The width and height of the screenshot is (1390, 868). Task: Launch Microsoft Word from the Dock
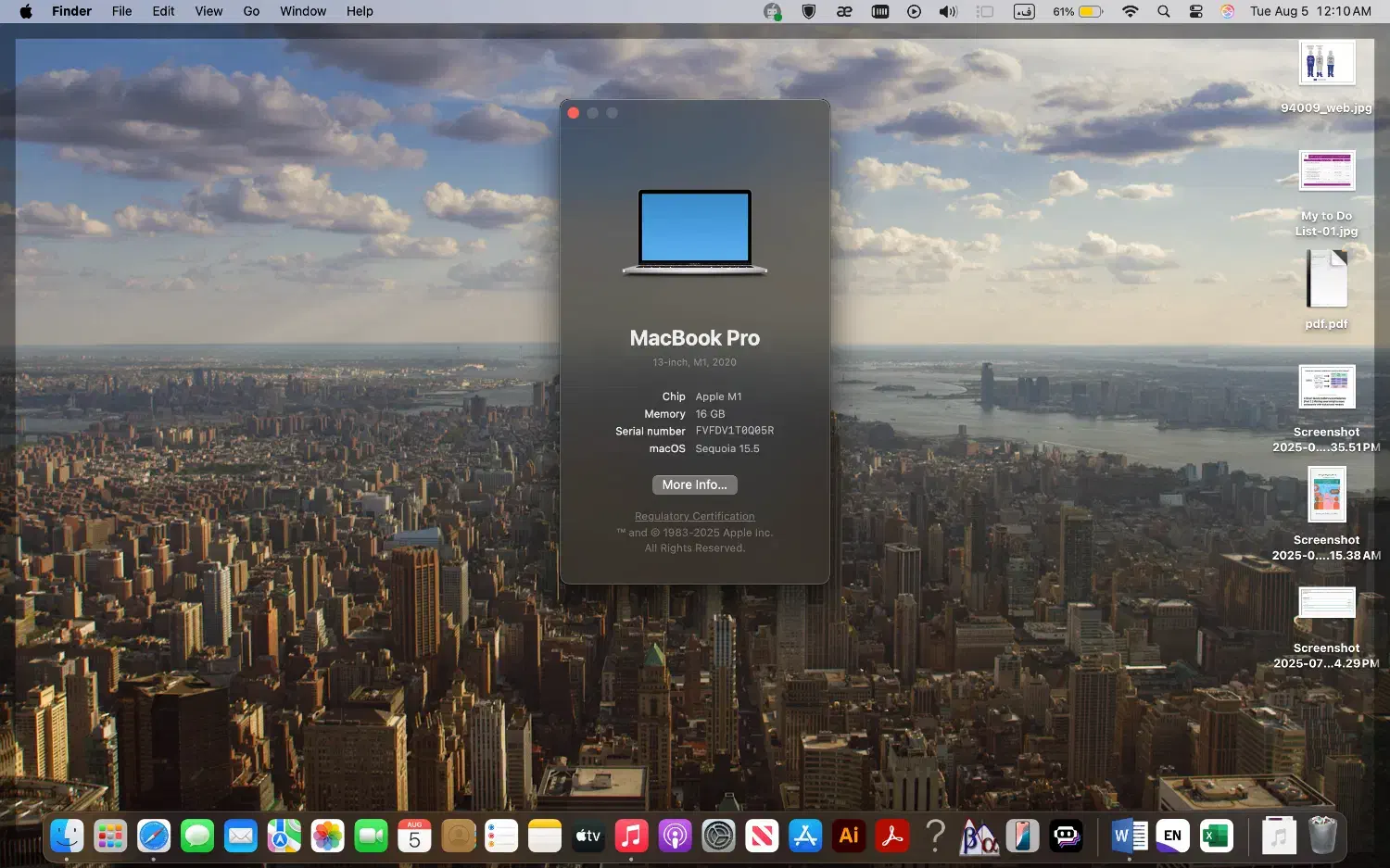[1129, 837]
